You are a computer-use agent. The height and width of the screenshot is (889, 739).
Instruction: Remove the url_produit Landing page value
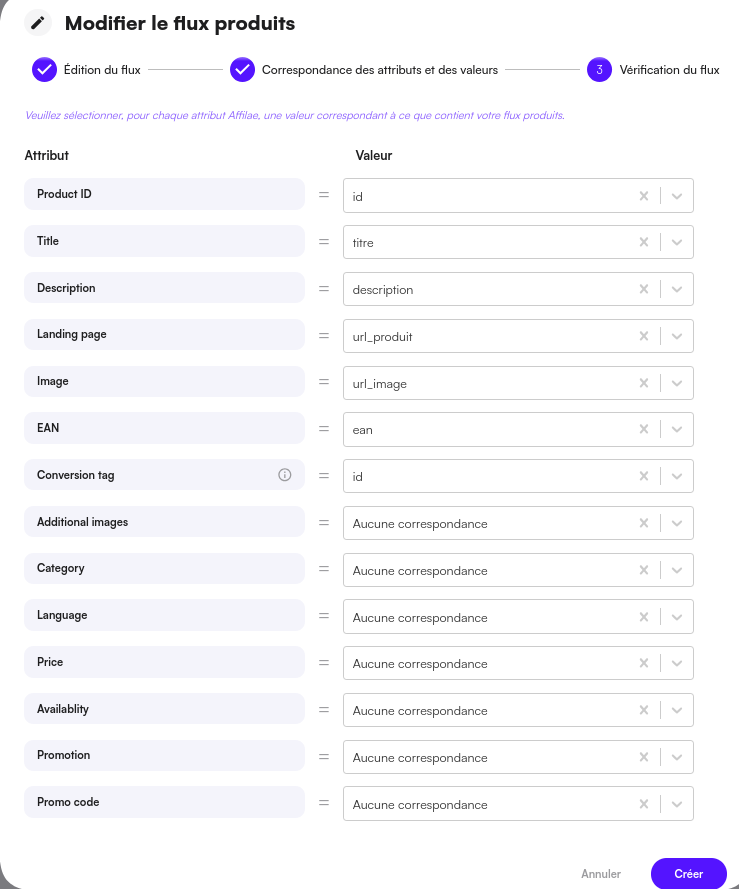(x=644, y=336)
